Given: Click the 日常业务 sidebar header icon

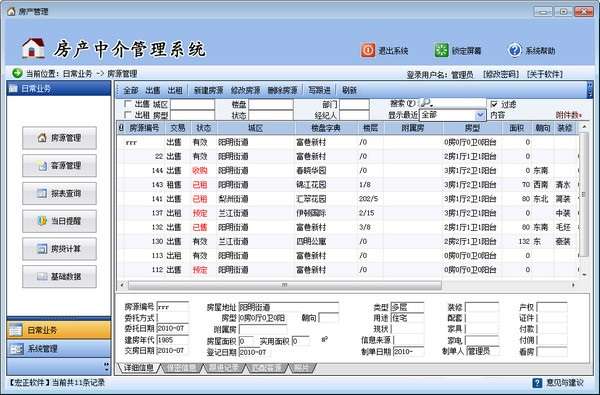Looking at the screenshot, I should coord(13,89).
